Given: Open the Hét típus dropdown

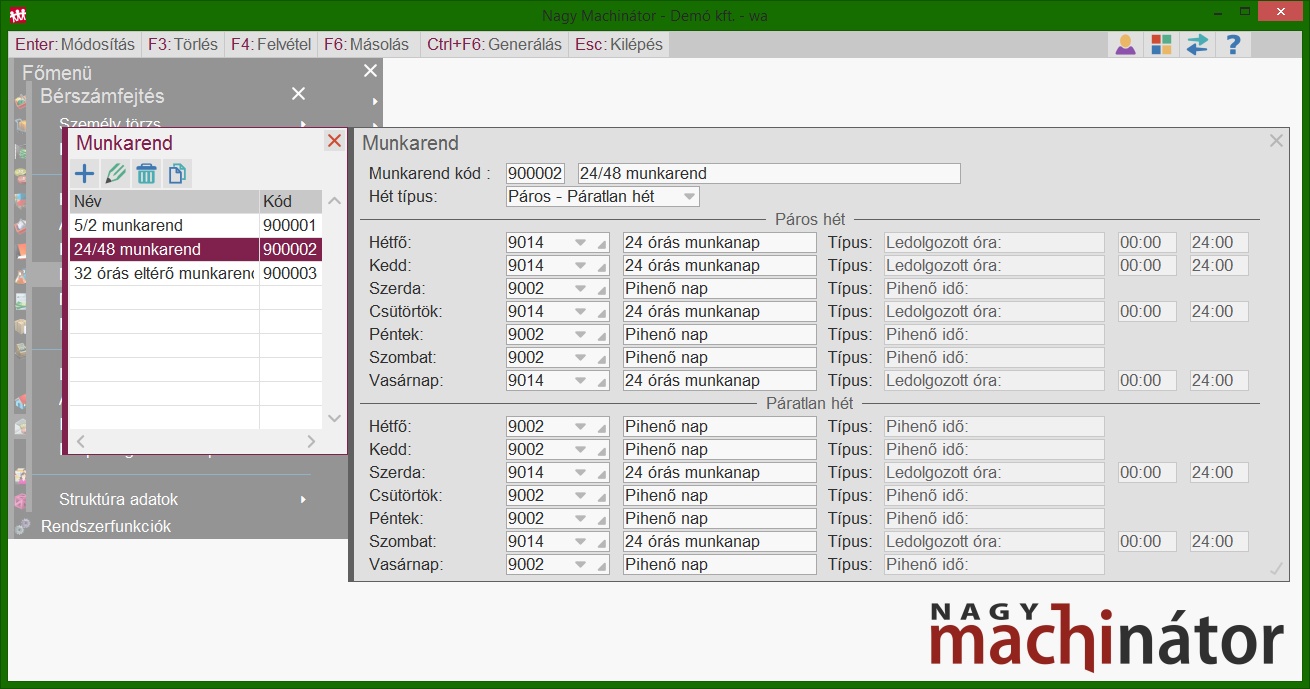Looking at the screenshot, I should [689, 197].
